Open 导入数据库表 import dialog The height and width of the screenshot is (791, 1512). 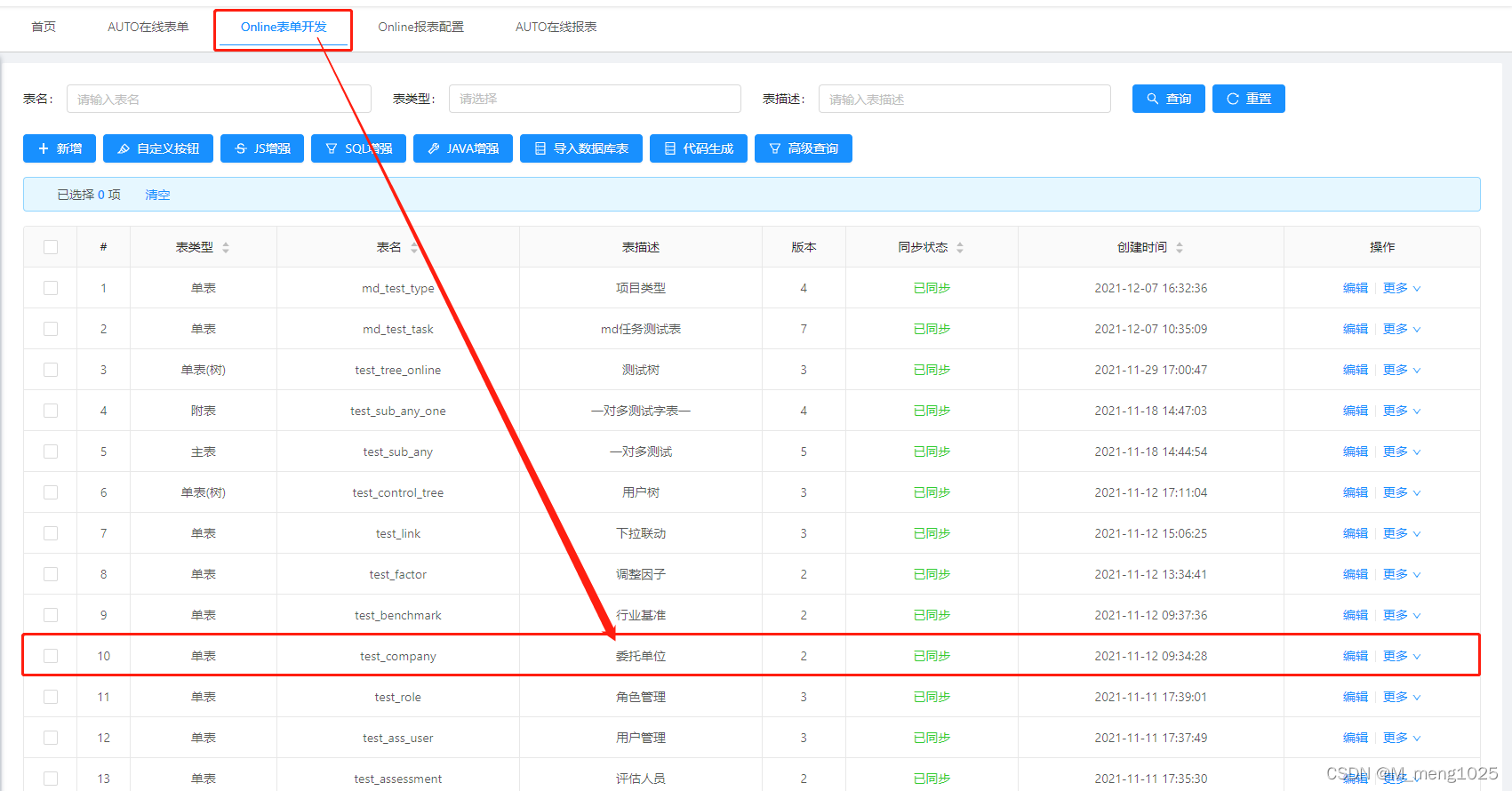coord(581,148)
